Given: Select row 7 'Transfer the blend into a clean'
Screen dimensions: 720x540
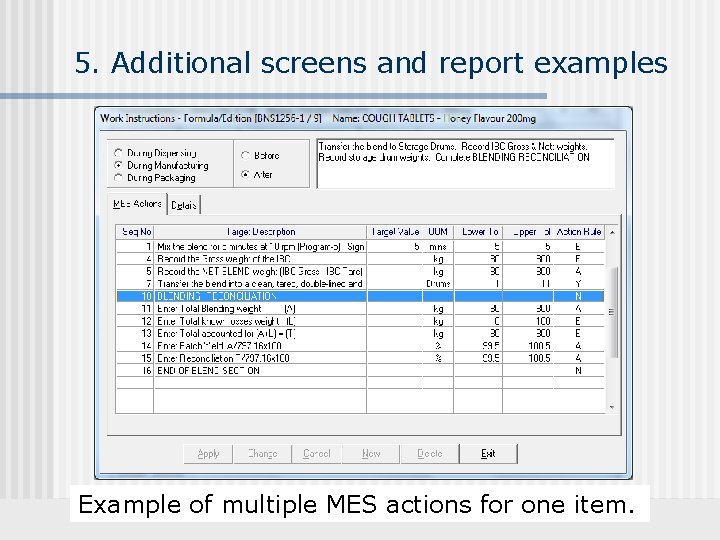Looking at the screenshot, I should 360,284.
